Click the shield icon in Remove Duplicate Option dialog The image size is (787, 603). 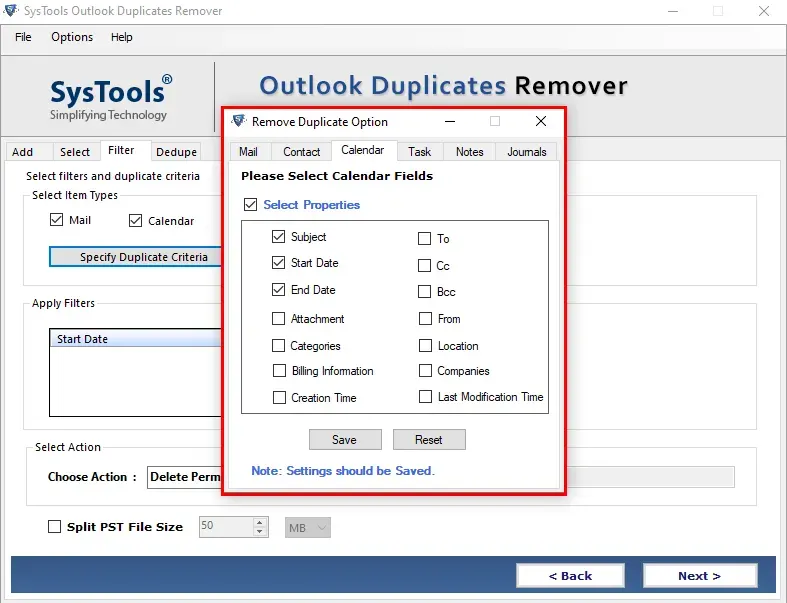point(238,121)
